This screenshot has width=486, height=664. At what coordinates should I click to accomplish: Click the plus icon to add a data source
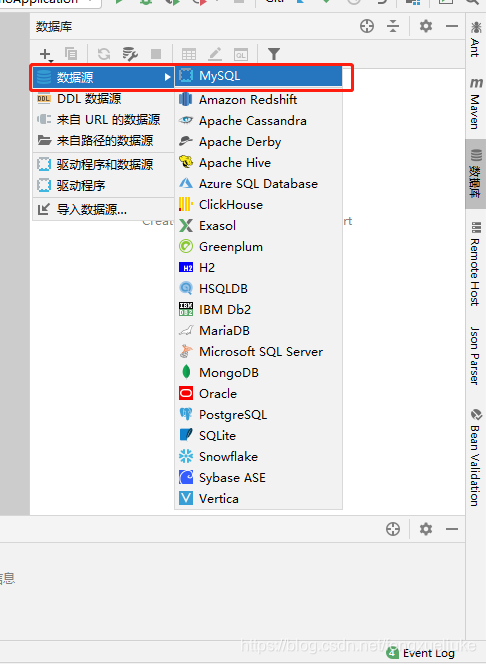(45, 54)
